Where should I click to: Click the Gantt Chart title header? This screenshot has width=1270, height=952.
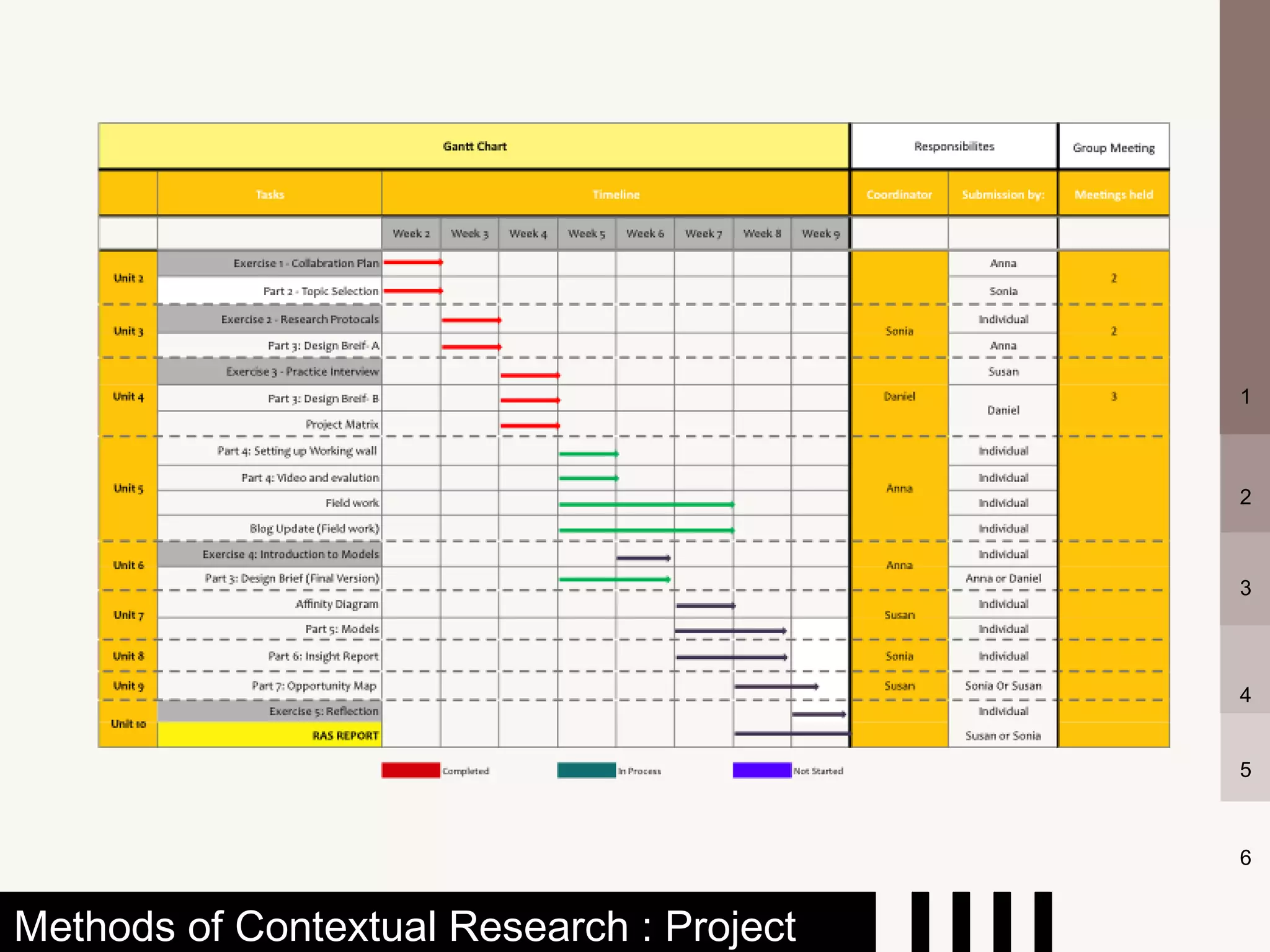tap(474, 146)
